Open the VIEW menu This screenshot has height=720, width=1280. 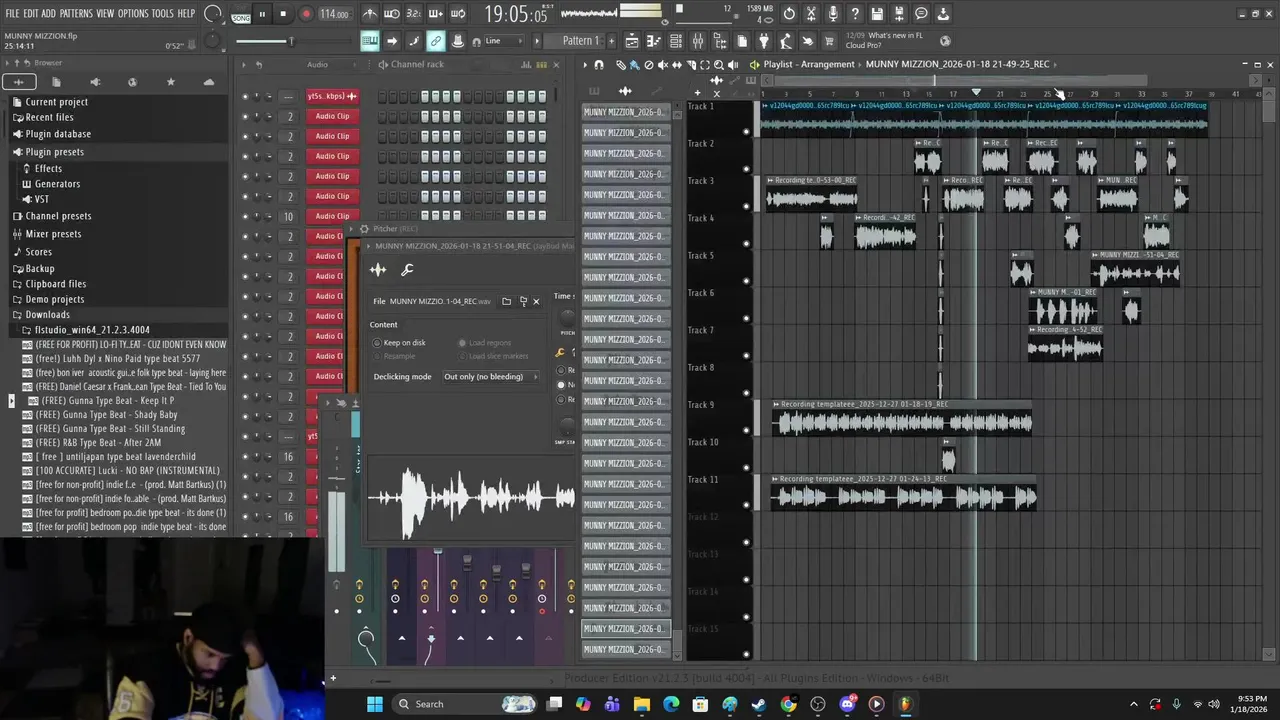point(105,14)
